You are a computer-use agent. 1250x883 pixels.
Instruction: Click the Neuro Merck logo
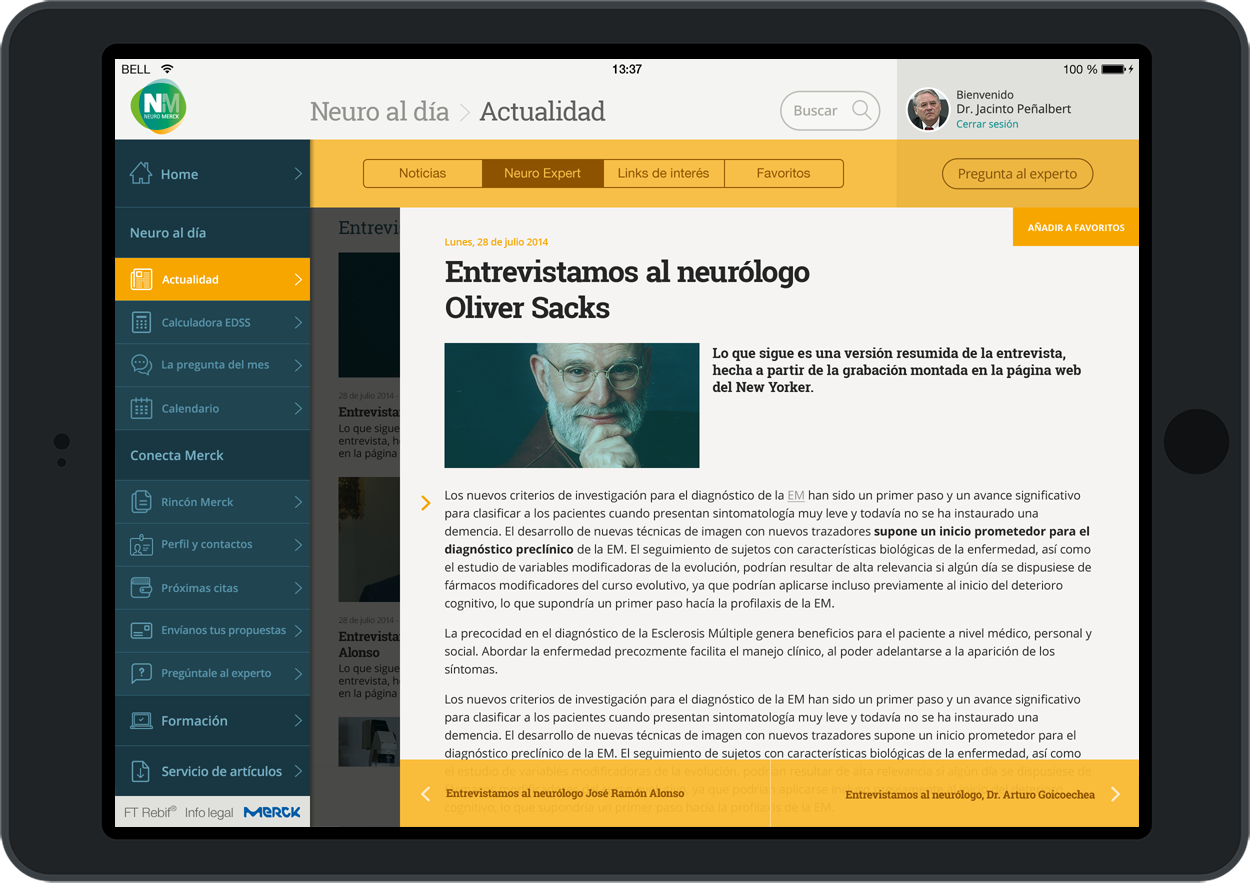[x=158, y=106]
